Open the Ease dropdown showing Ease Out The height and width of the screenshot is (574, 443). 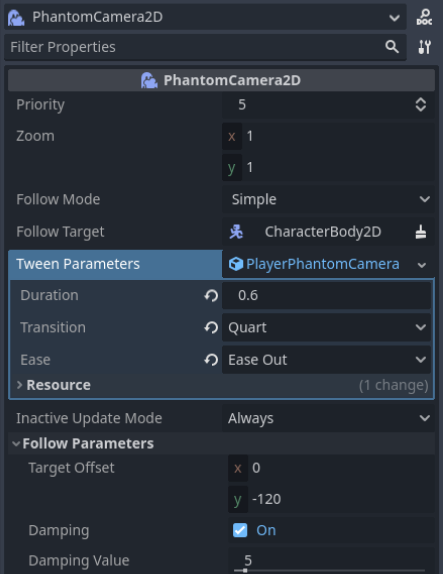(x=326, y=360)
